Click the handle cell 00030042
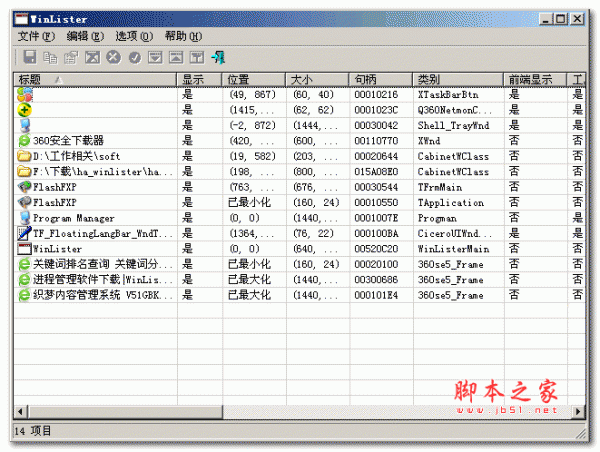 click(376, 126)
